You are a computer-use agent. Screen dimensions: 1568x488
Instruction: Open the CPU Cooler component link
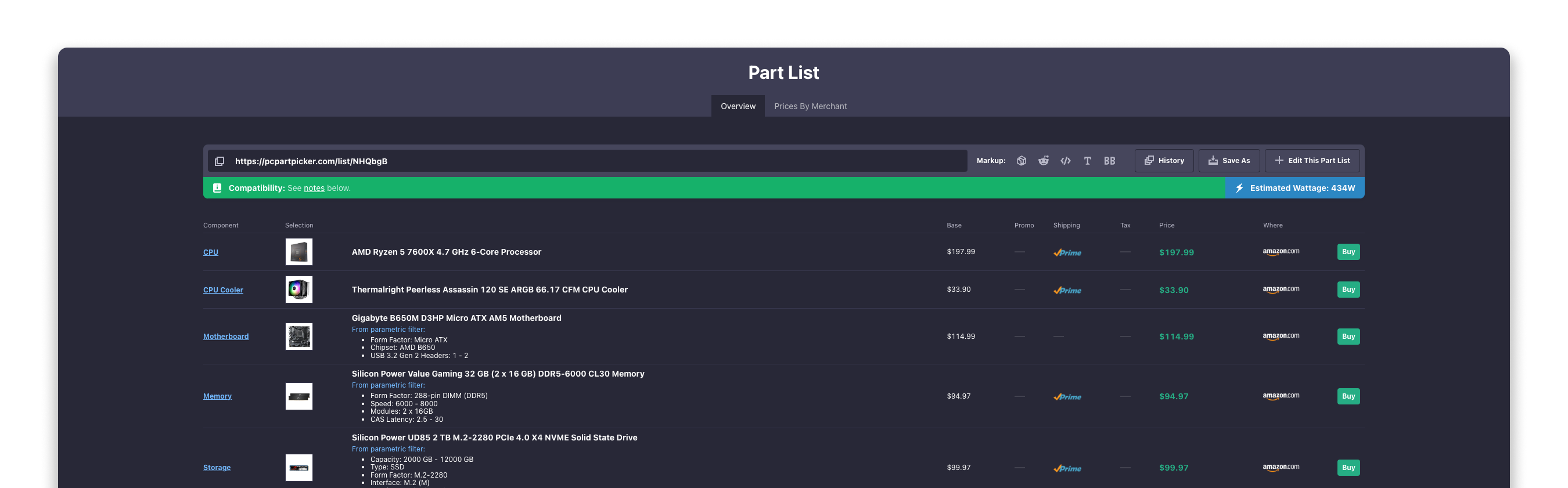223,290
